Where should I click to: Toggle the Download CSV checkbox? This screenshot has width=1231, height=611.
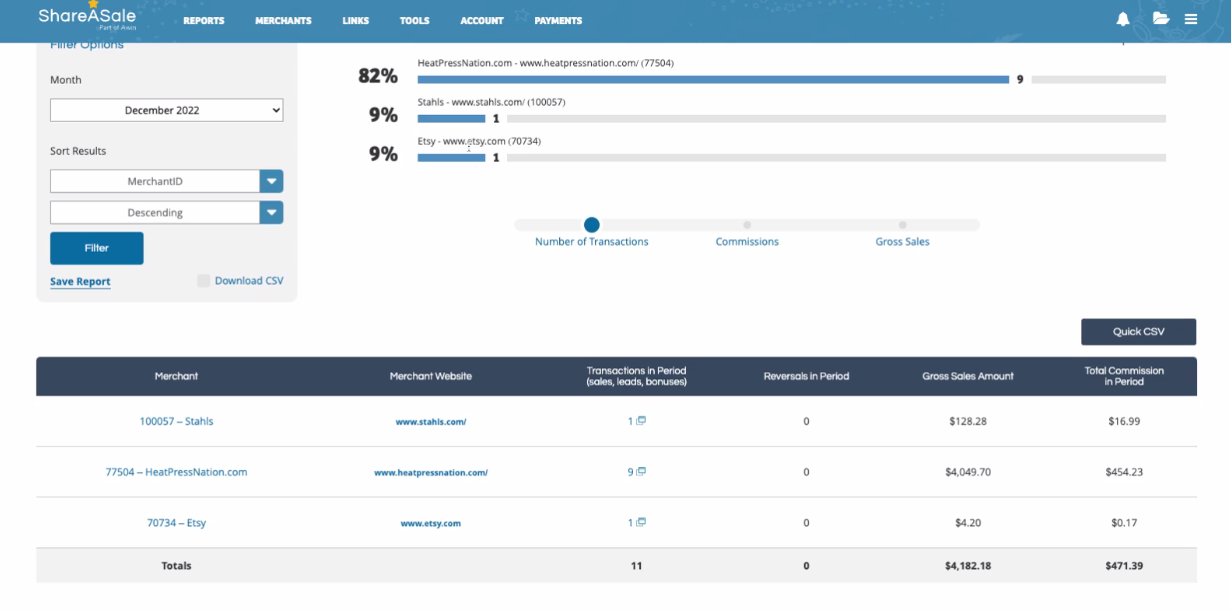coord(204,281)
